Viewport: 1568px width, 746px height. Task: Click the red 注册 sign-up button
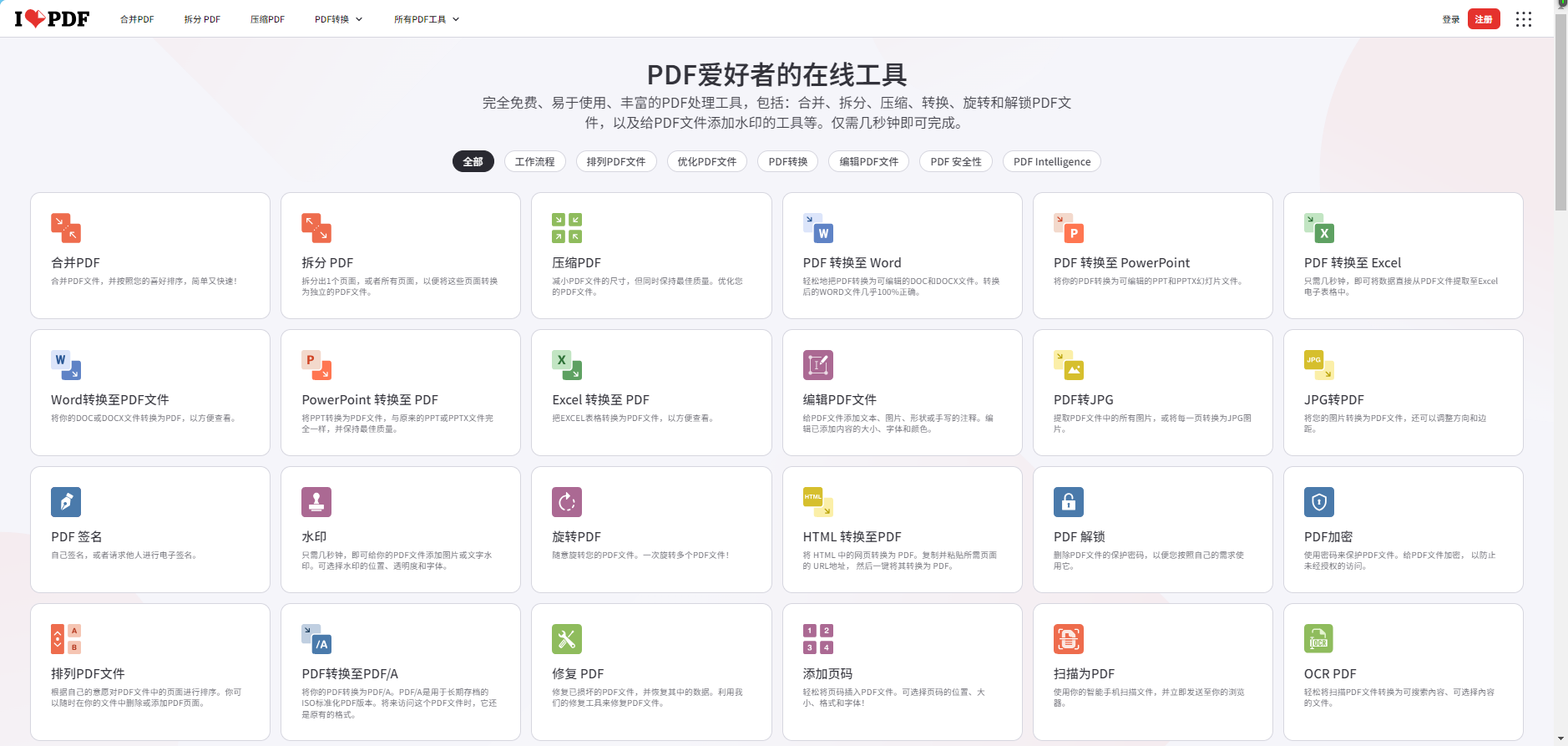pyautogui.click(x=1484, y=19)
